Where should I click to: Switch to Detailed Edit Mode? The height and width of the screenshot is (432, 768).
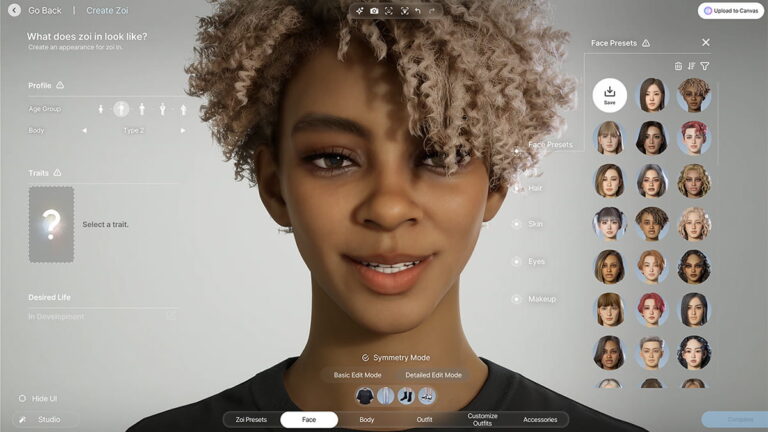tap(433, 375)
